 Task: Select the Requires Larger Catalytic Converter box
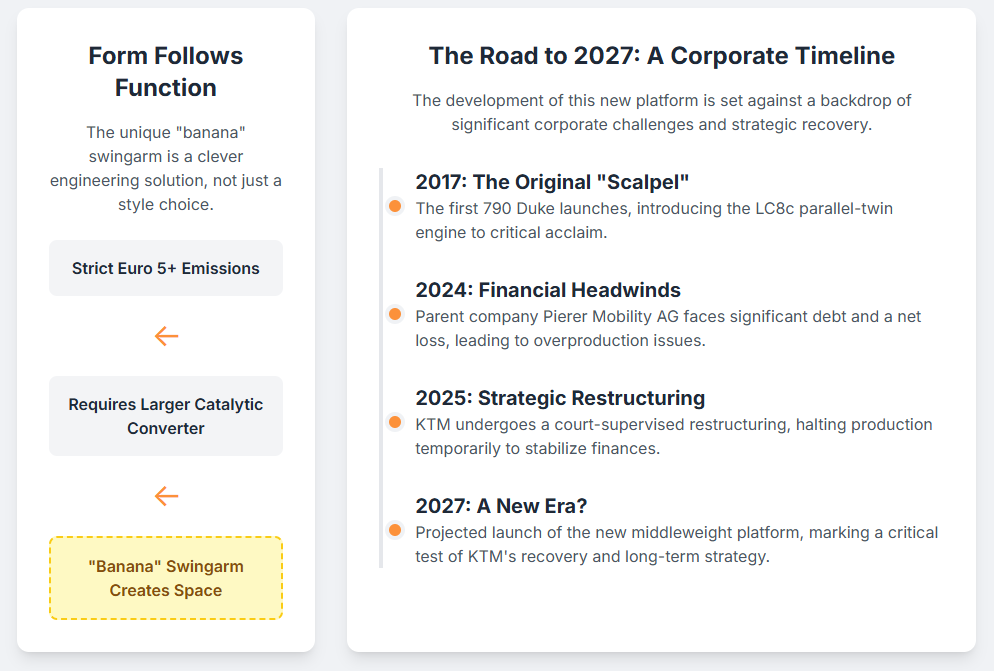click(x=166, y=416)
